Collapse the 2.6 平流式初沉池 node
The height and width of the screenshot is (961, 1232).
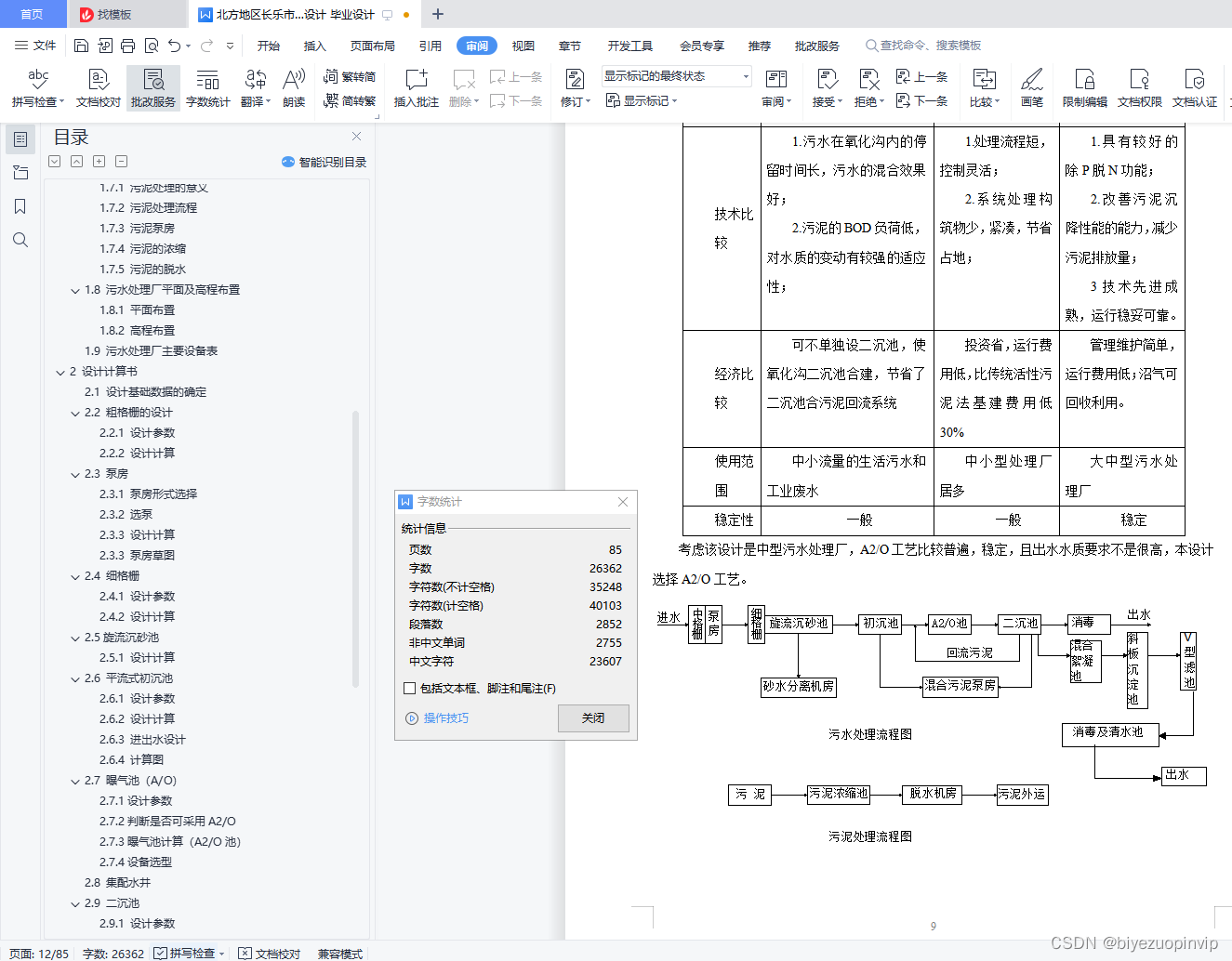pyautogui.click(x=75, y=679)
